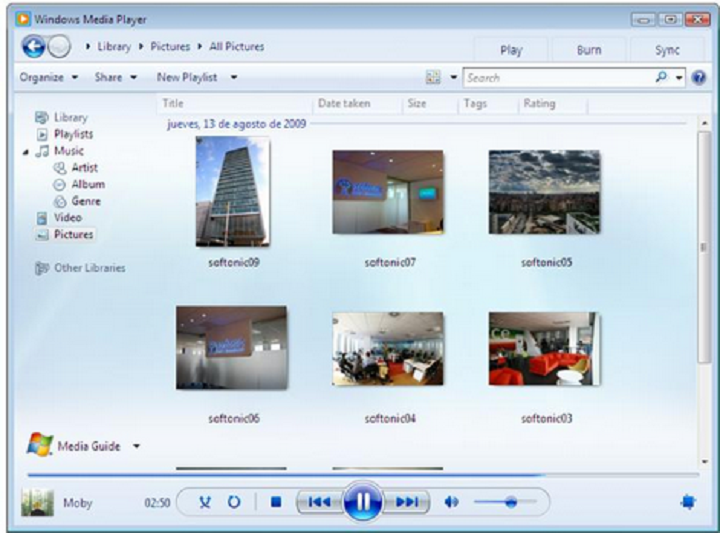This screenshot has height=533, width=720.
Task: Open the View options dropdown arrow
Action: [x=453, y=77]
